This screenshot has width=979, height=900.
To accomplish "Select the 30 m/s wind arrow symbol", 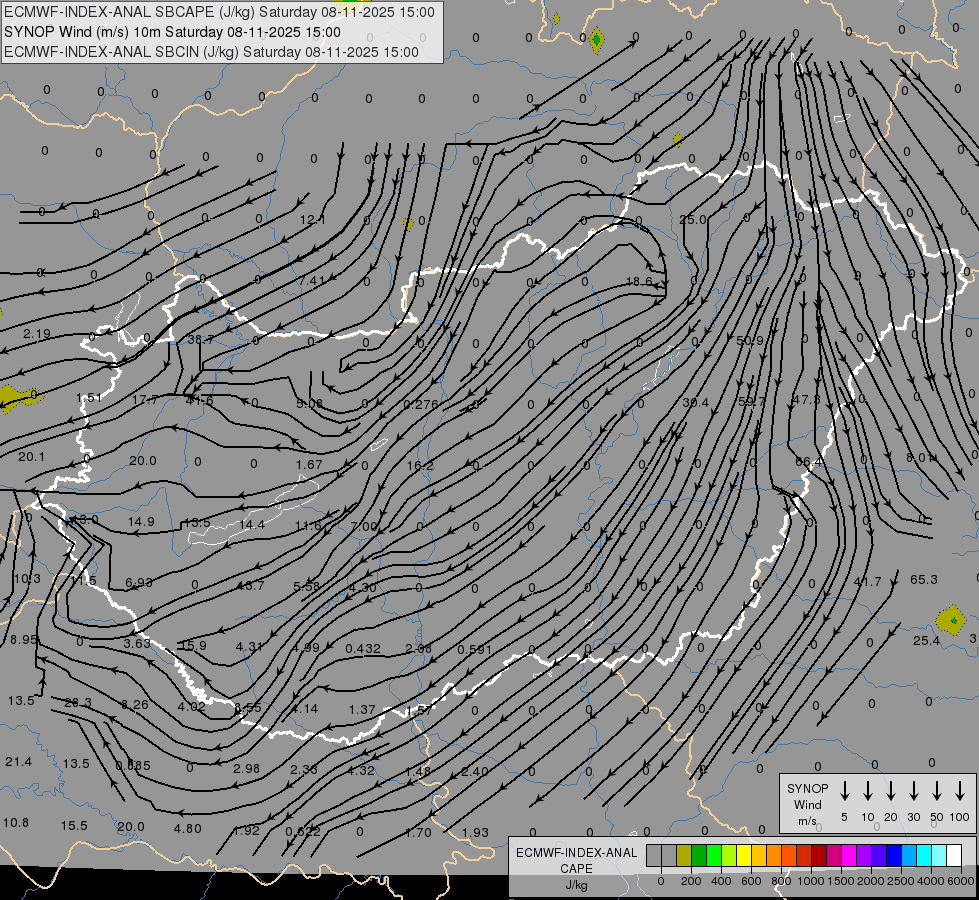I will click(x=913, y=790).
